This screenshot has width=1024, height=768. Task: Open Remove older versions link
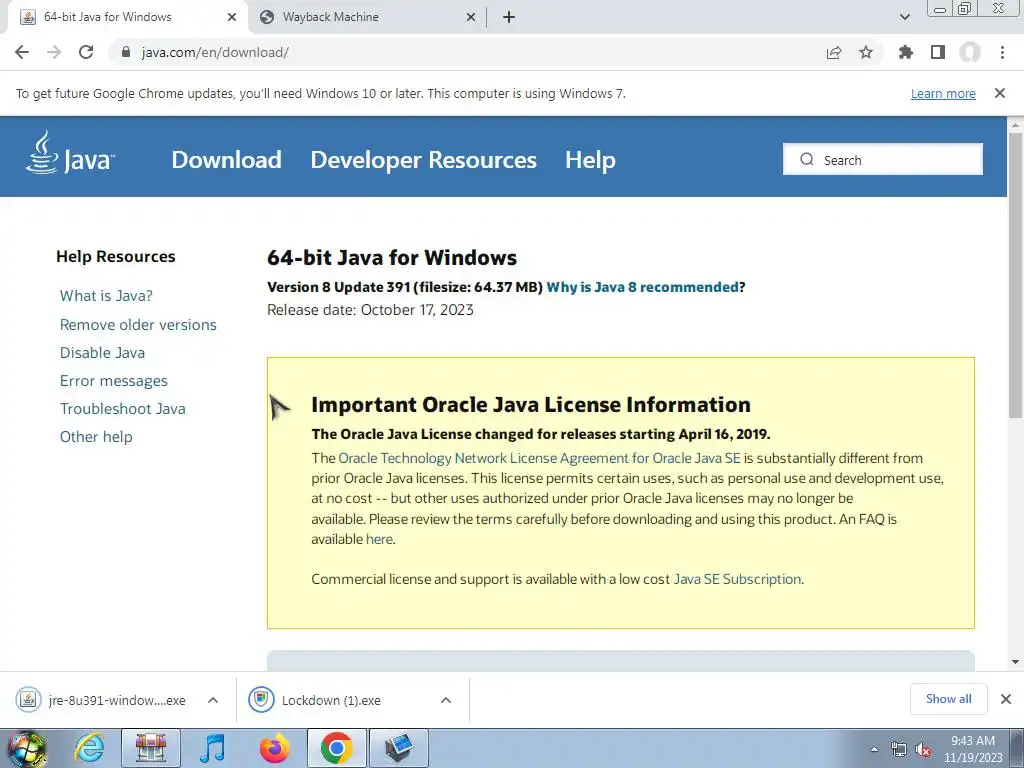(138, 325)
